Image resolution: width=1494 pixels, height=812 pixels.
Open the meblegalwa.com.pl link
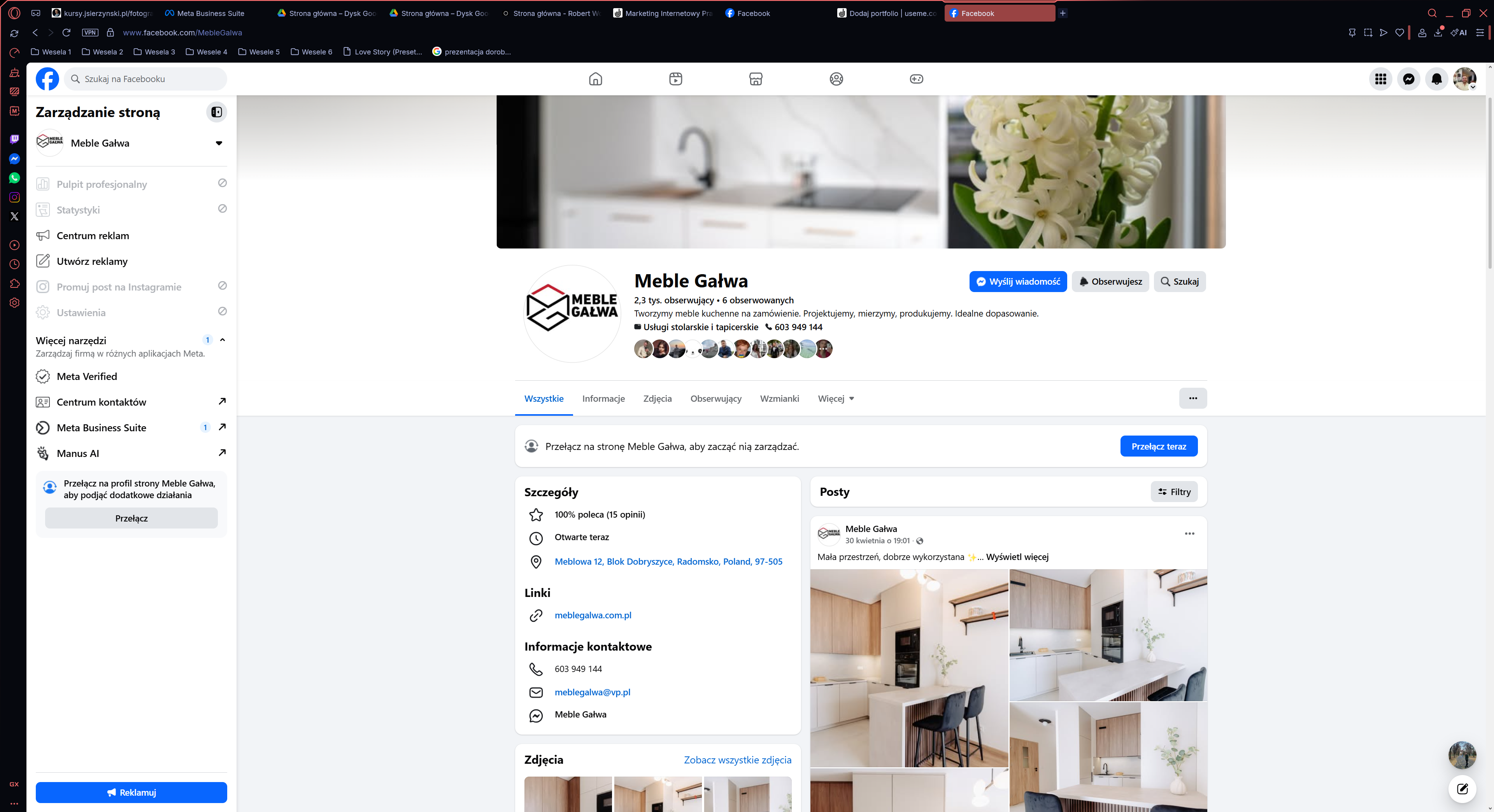(x=593, y=615)
